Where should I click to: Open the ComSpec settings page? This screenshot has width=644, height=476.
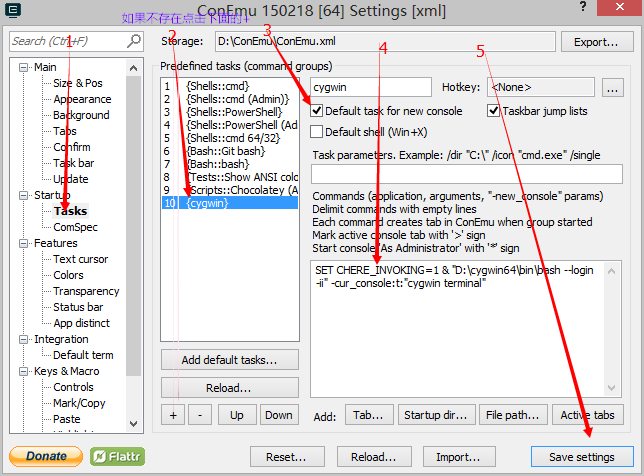(76, 228)
